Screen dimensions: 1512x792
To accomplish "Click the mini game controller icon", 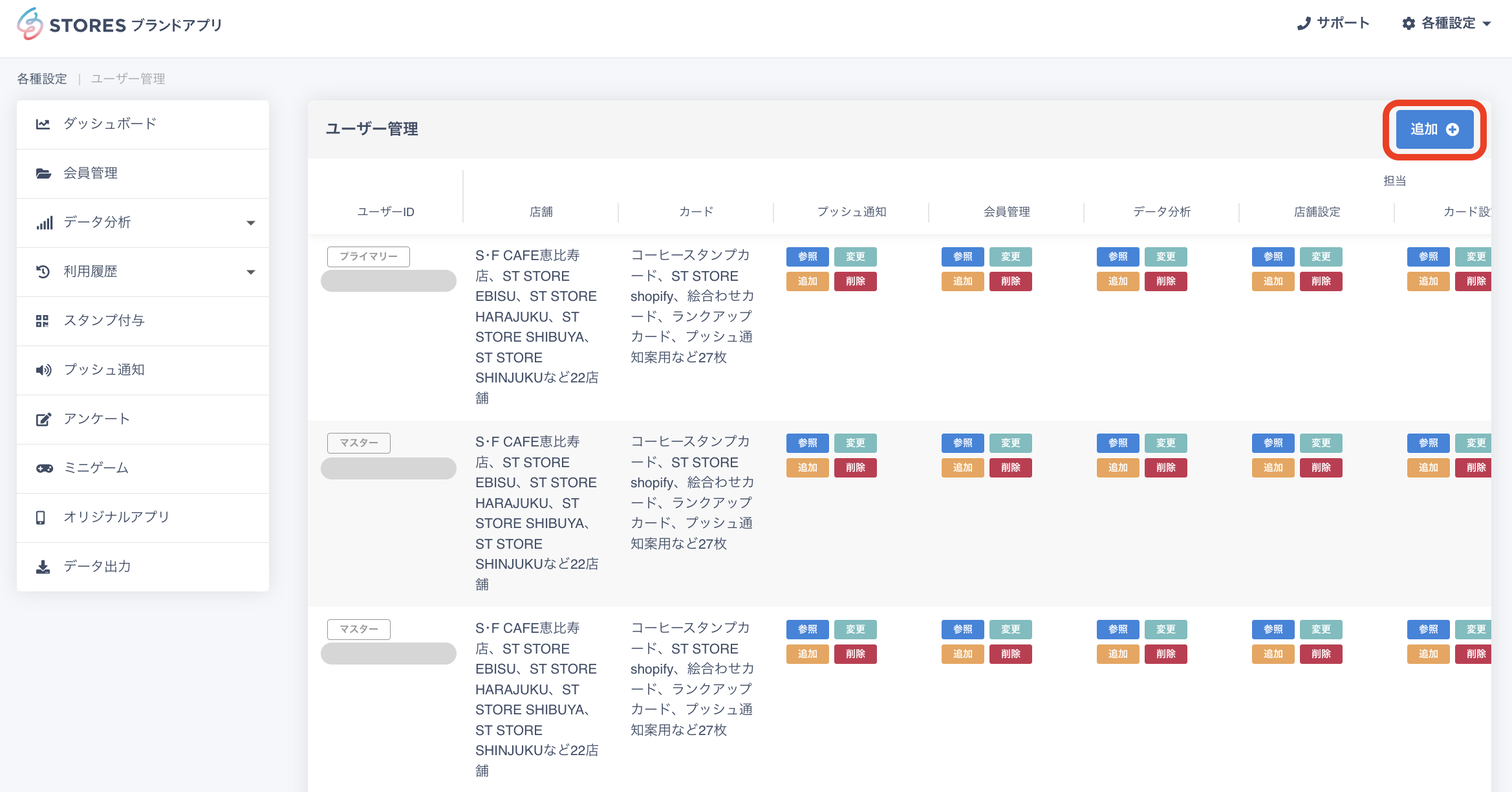I will coord(44,468).
